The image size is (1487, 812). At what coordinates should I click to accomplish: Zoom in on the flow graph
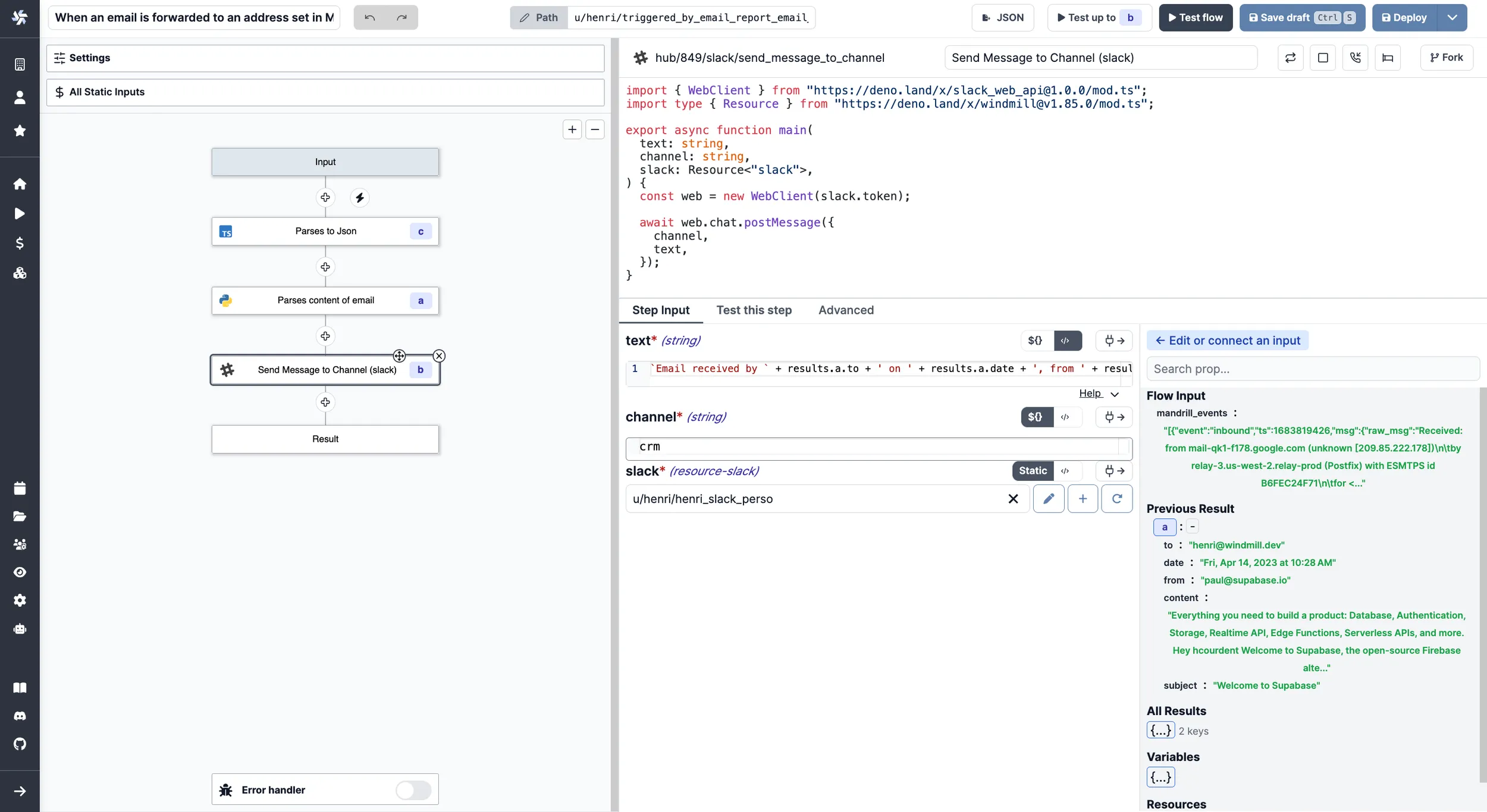pyautogui.click(x=572, y=130)
